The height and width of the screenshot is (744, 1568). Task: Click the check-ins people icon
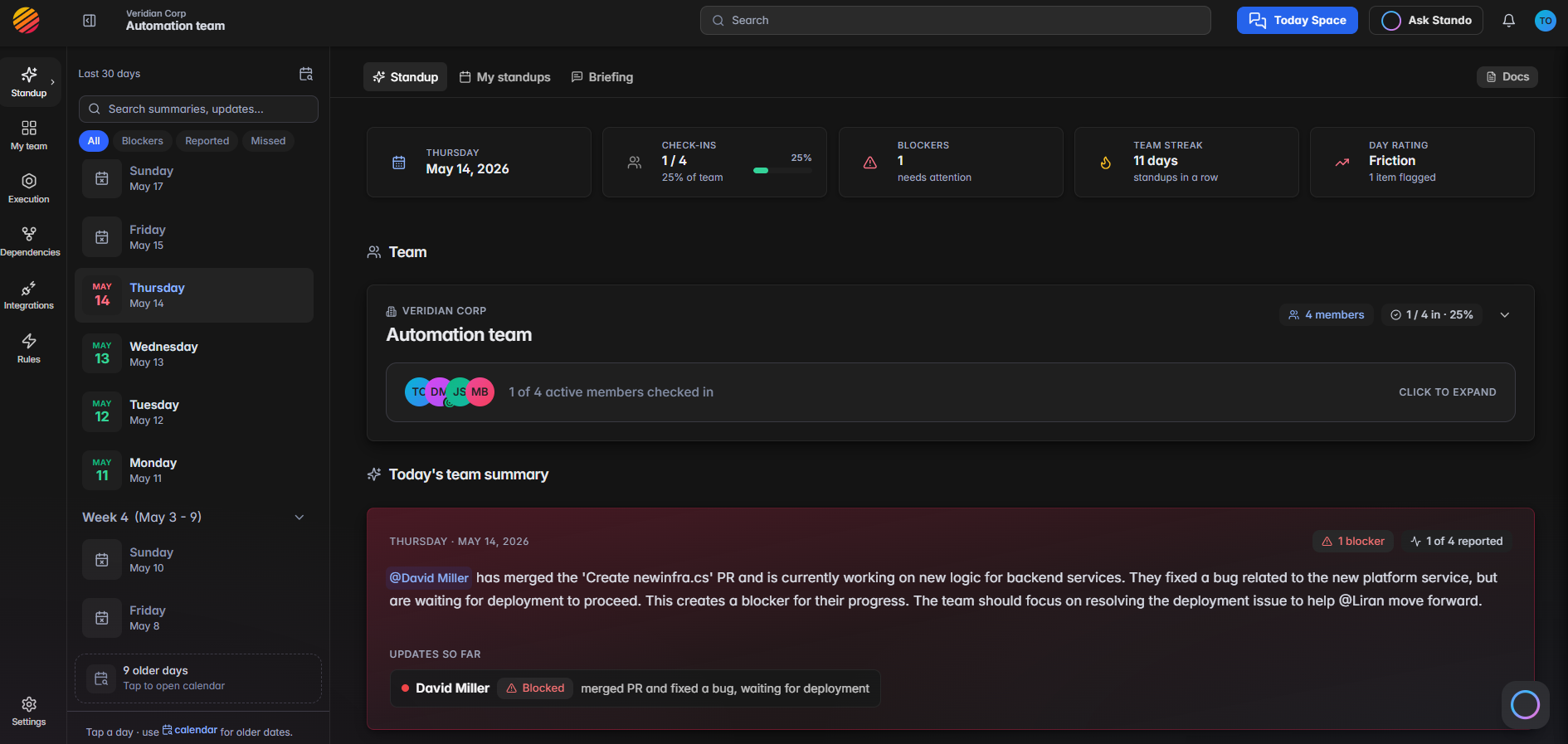coord(635,163)
